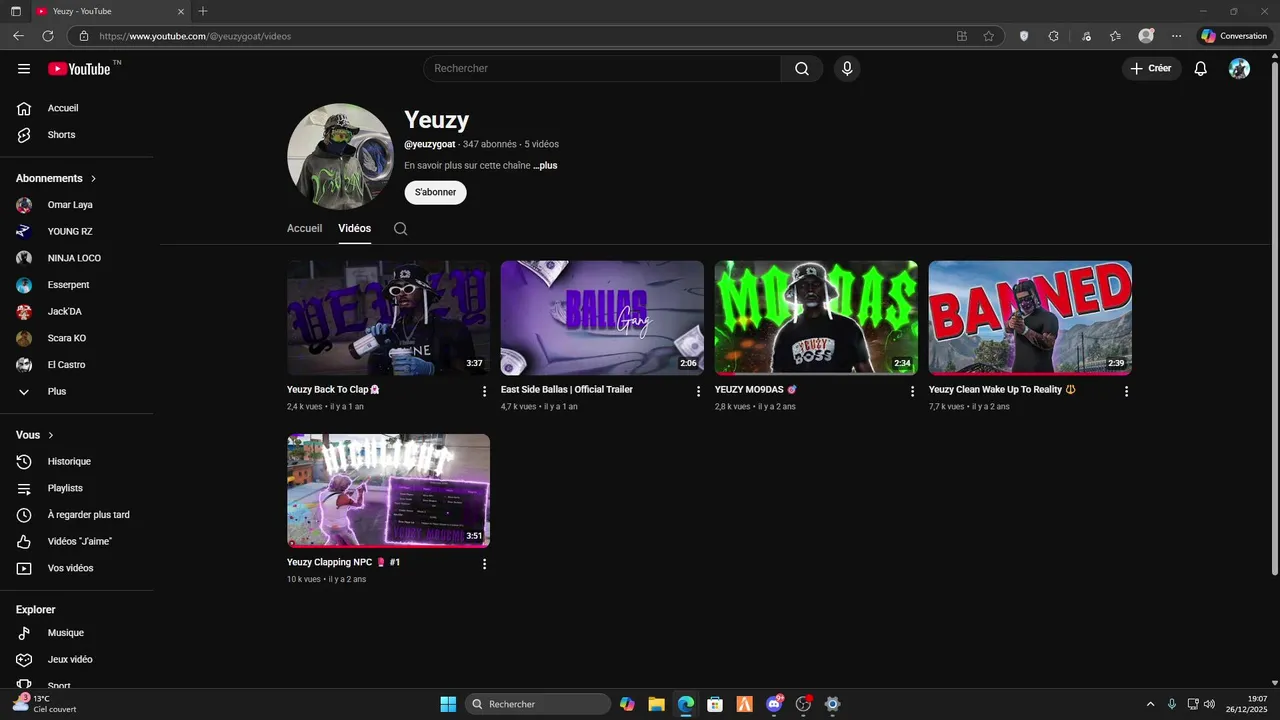Open options for East Side Ballas trailer

699,391
